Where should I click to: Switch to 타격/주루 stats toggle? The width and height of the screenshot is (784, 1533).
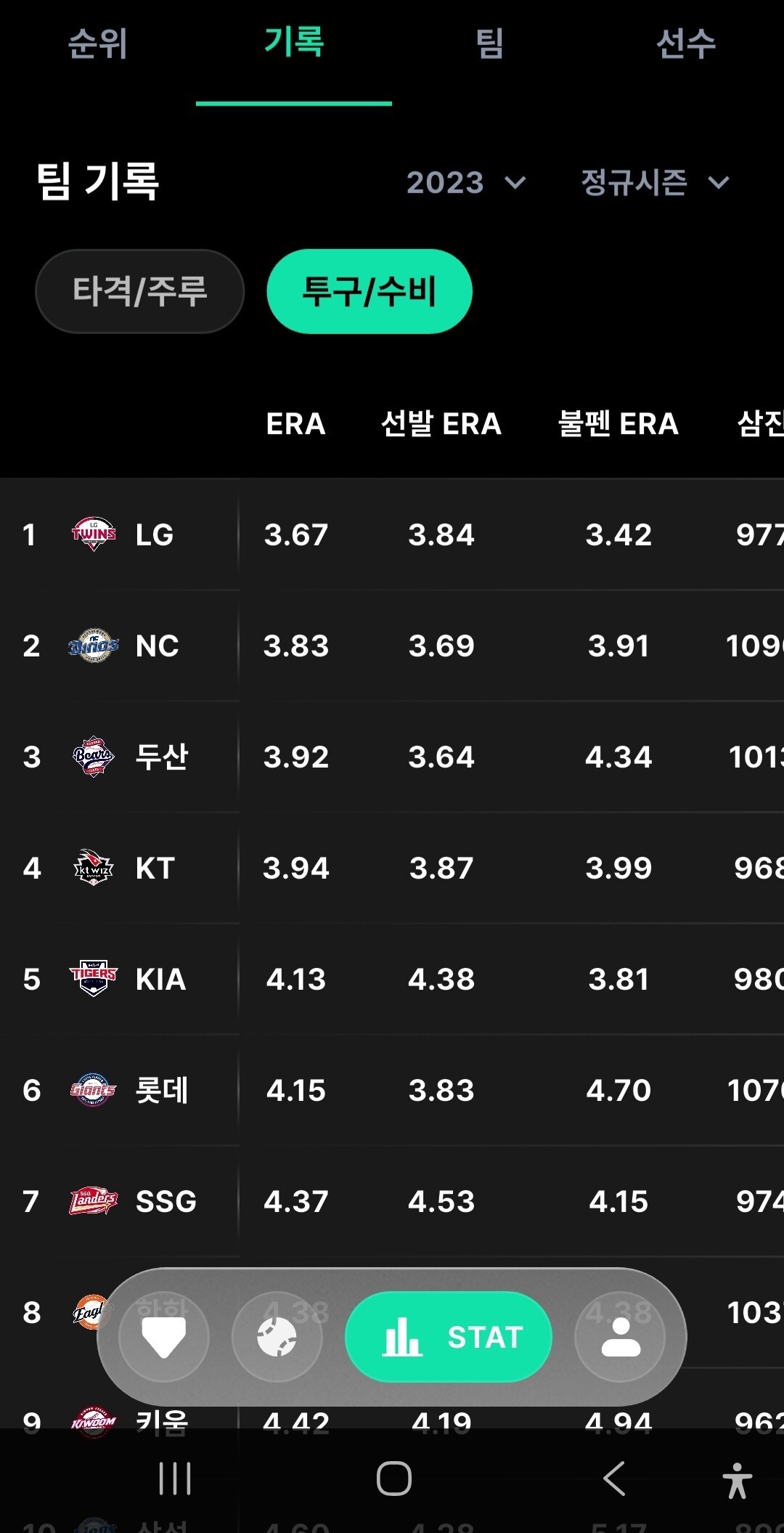coord(140,291)
